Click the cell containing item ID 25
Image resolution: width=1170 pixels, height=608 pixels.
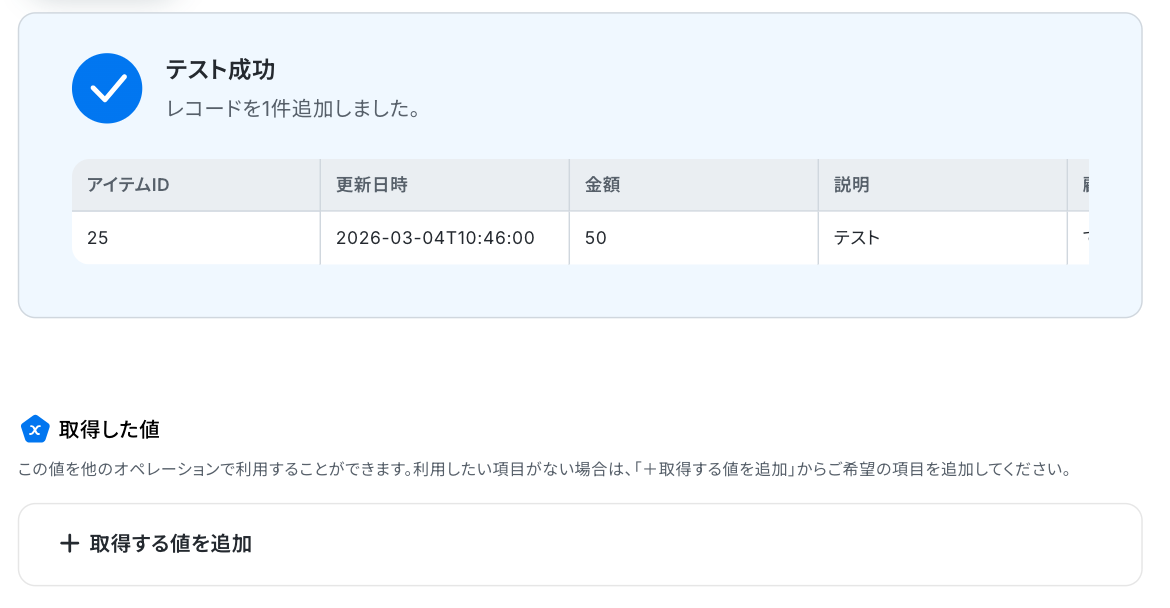click(x=196, y=238)
